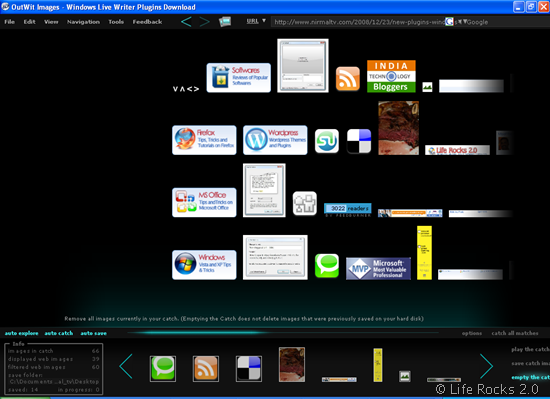Open the Navigation menu
Viewport: 550px width, 399px height.
tap(83, 22)
